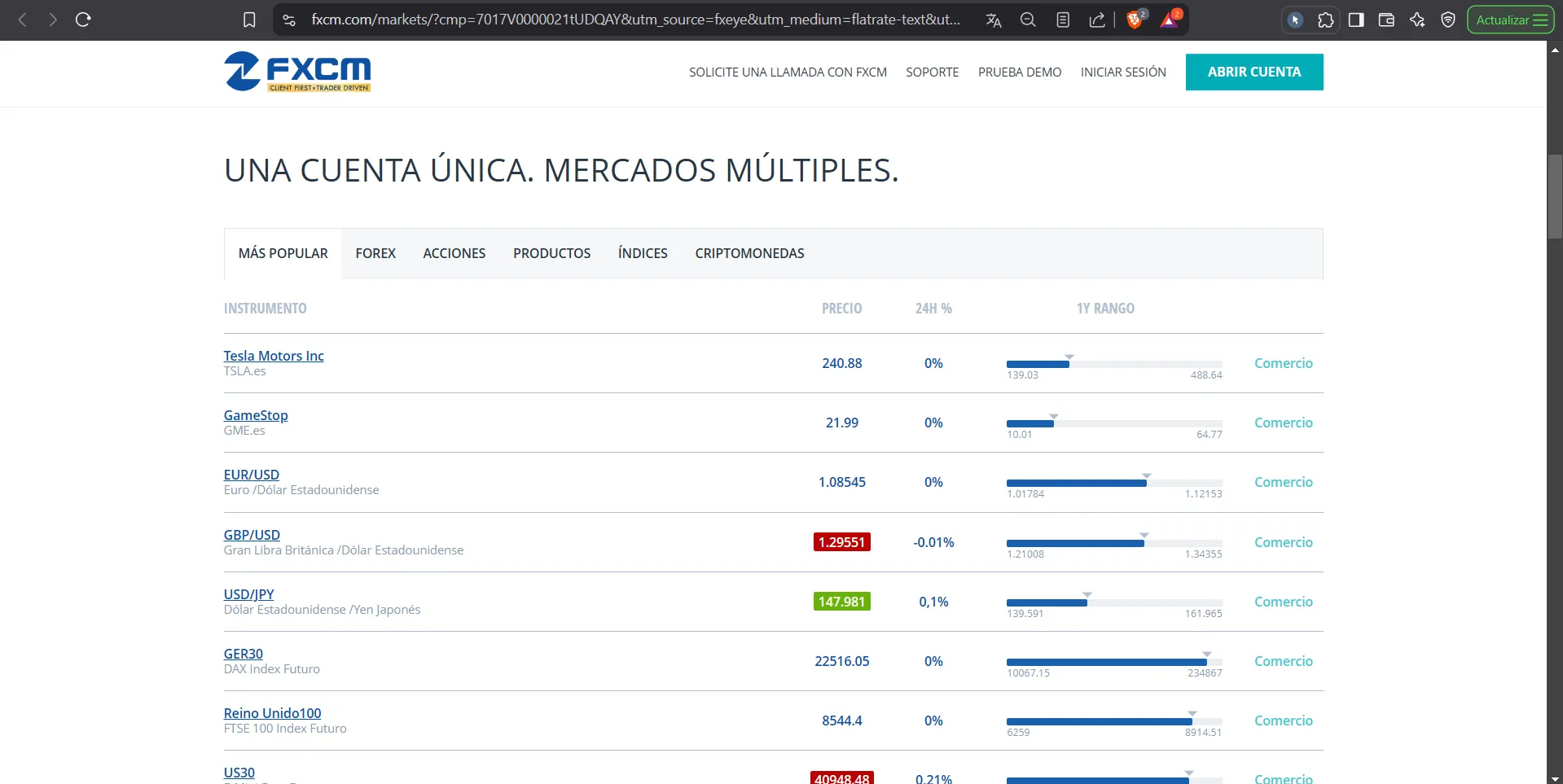1563x784 pixels.
Task: Click Tesla price 240.88
Action: pos(842,363)
